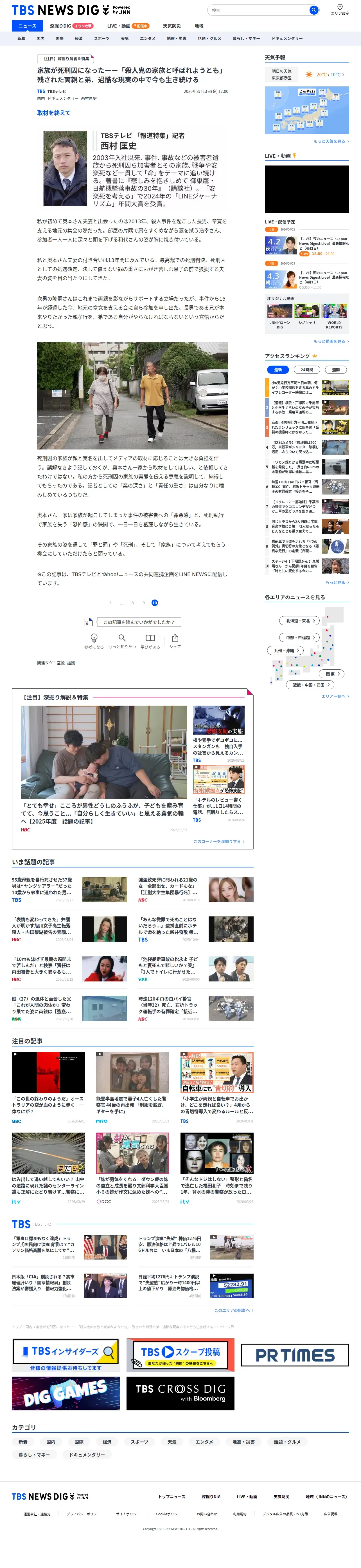This screenshot has height=1568, width=361.
Task: Switch to the 天気防災 tab
Action: [x=172, y=26]
